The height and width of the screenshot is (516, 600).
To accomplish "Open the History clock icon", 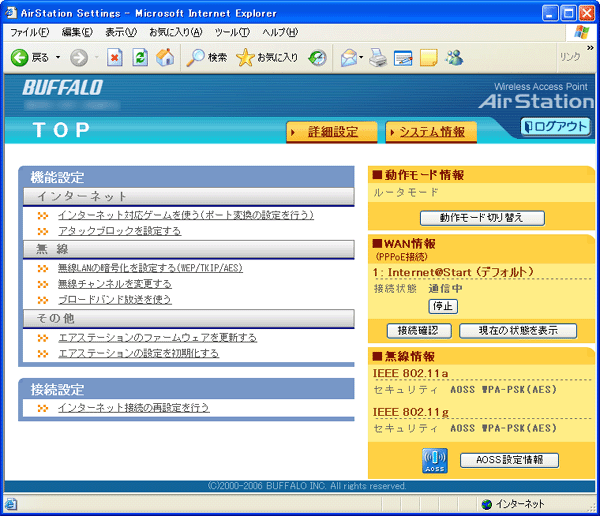I will click(x=318, y=58).
